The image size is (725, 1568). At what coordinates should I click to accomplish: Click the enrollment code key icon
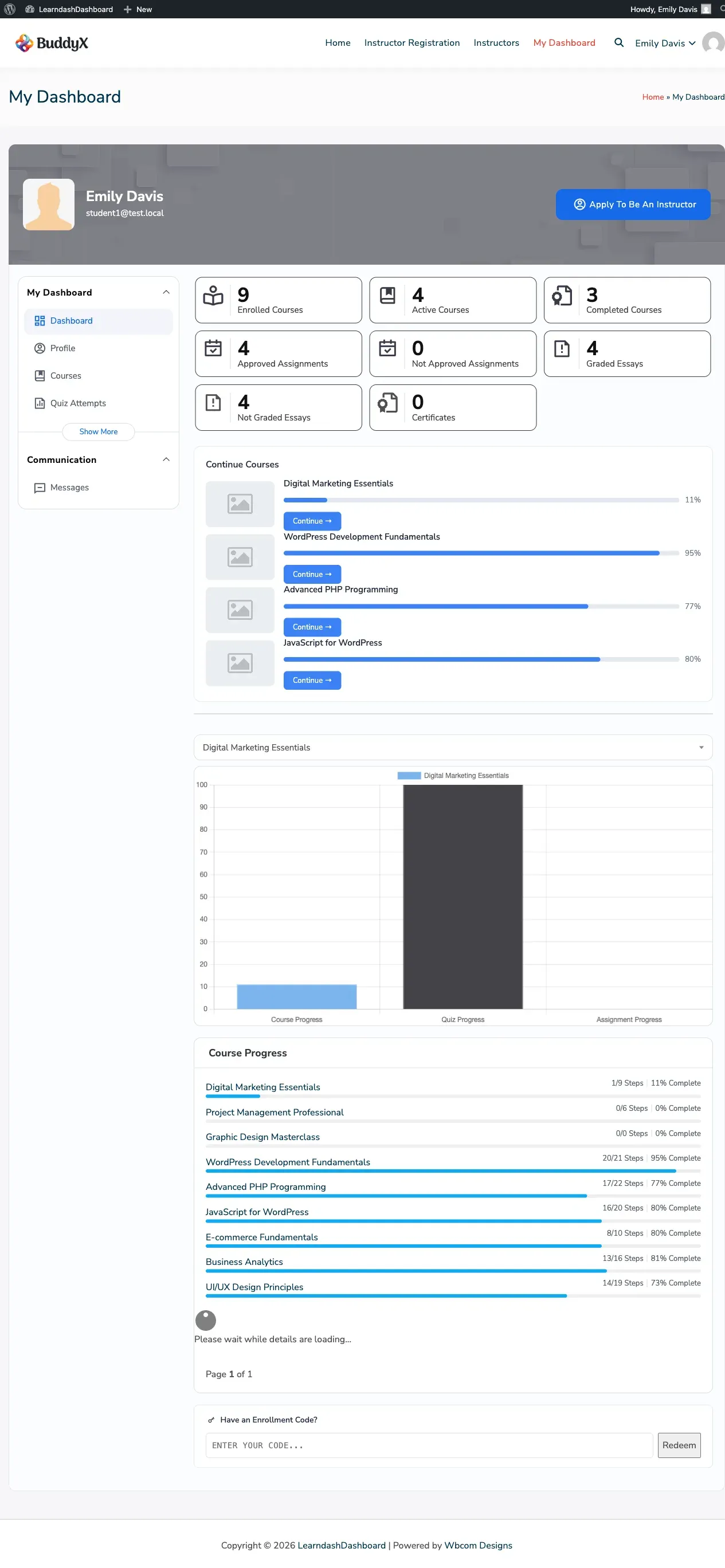[x=211, y=1420]
